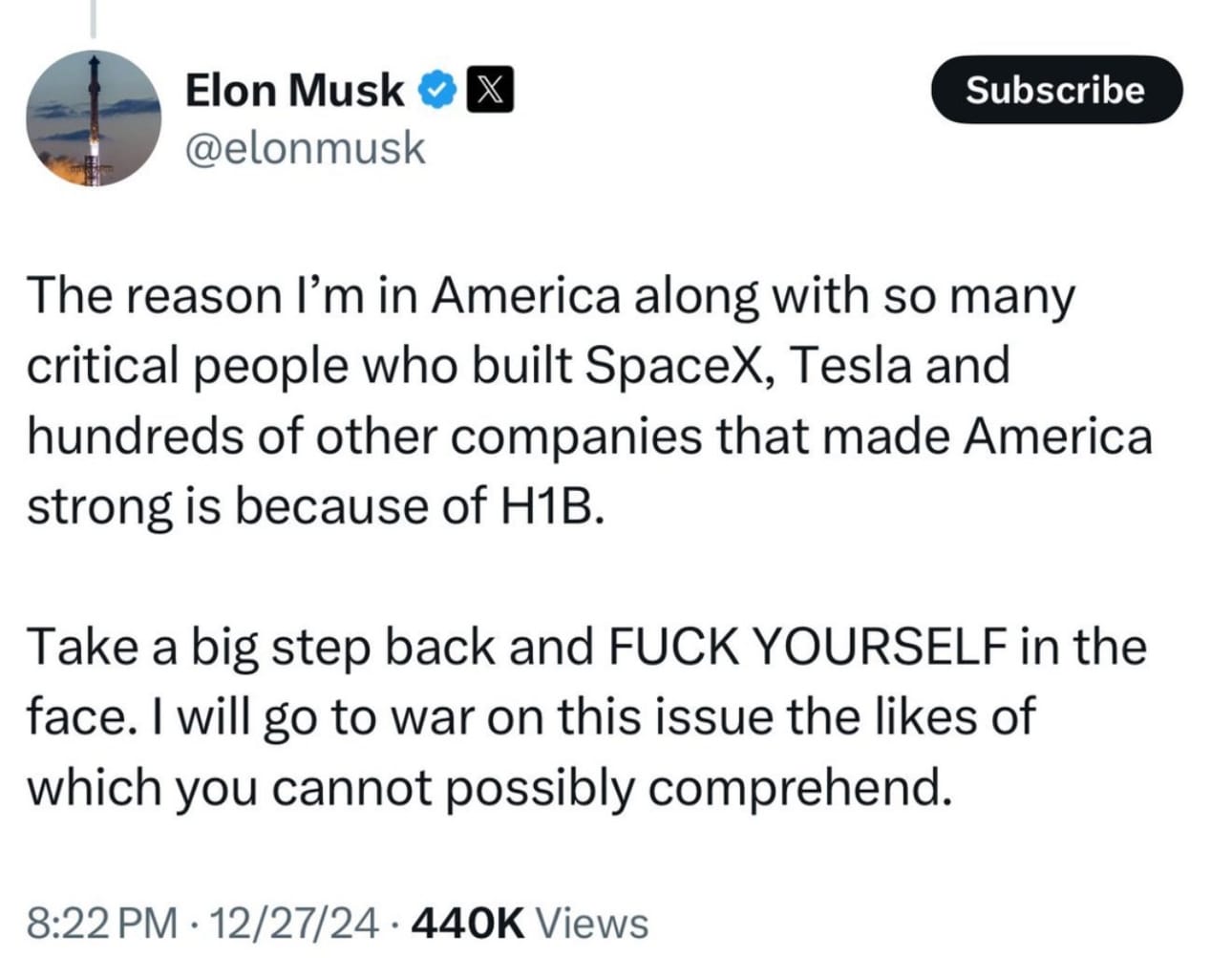Click the 8:22 PM timestamp
1232x958 pixels.
pyautogui.click(x=103, y=924)
